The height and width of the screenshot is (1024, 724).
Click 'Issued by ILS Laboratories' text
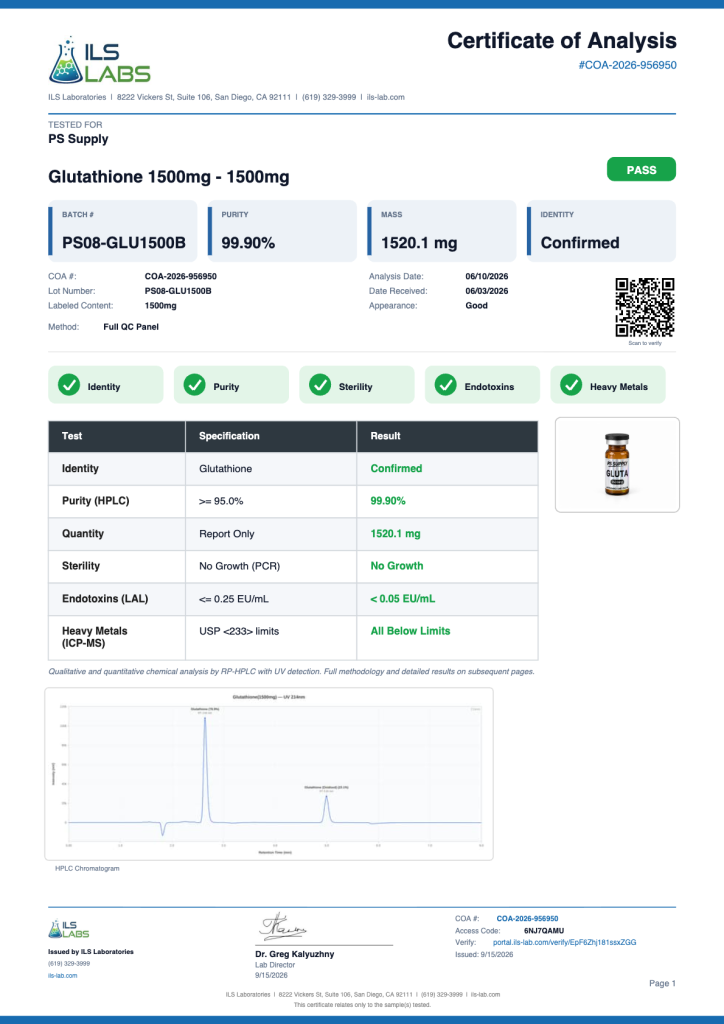[91, 952]
